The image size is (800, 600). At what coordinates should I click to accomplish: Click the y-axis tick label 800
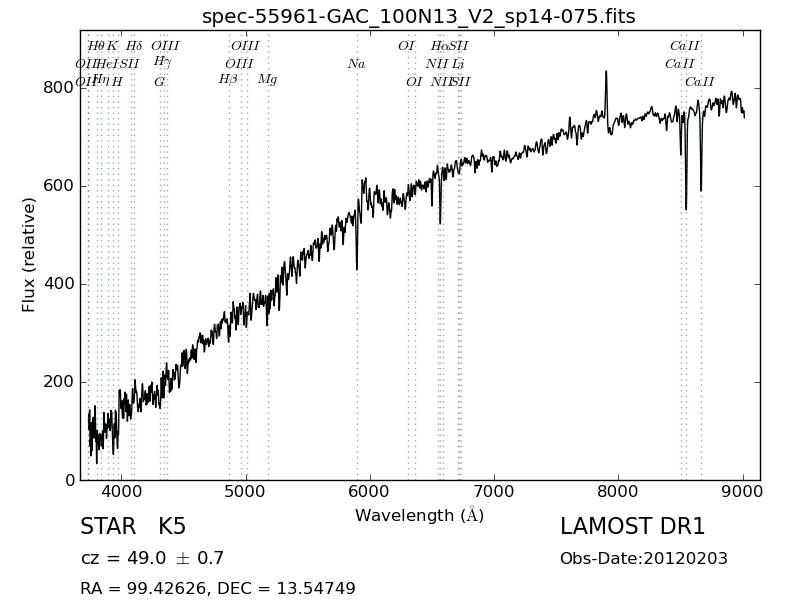58,88
